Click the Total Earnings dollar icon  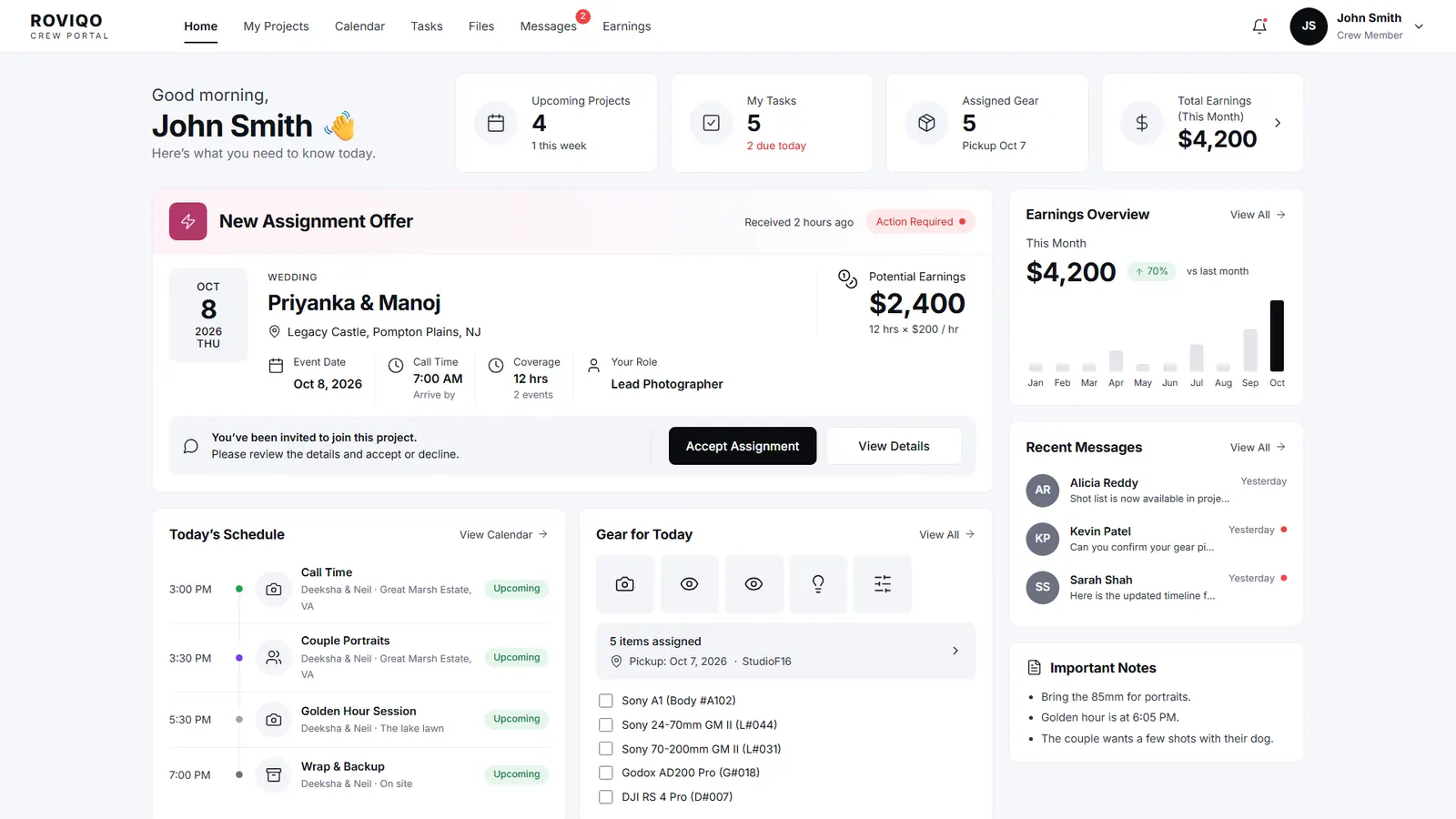[x=1142, y=123]
